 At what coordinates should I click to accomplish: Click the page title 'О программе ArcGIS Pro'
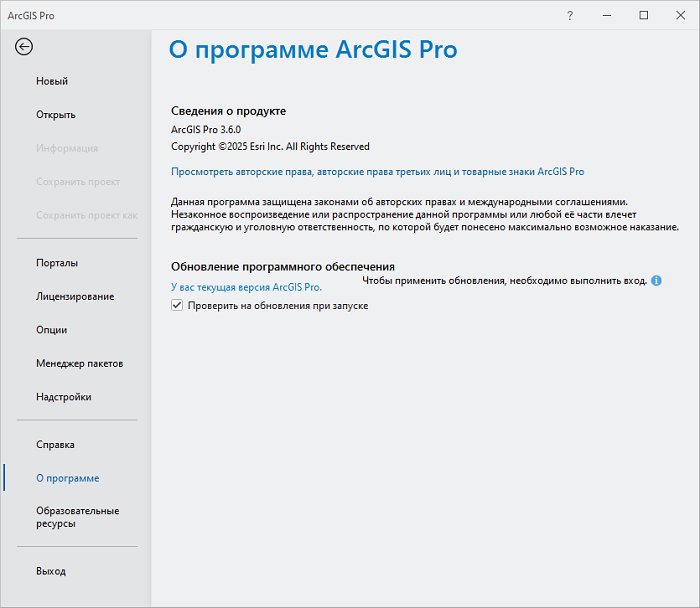(x=313, y=50)
